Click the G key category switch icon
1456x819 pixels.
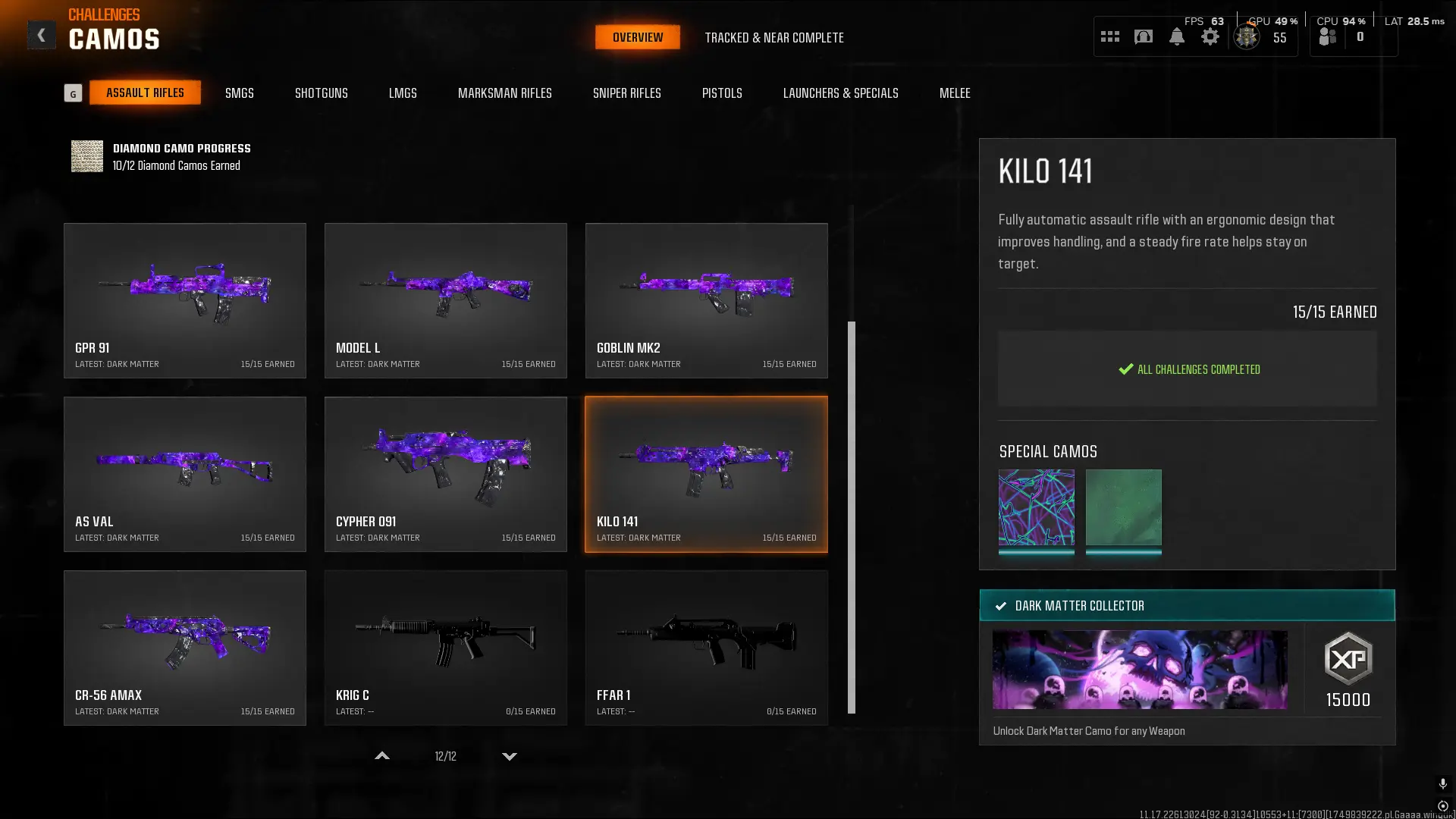pos(73,93)
